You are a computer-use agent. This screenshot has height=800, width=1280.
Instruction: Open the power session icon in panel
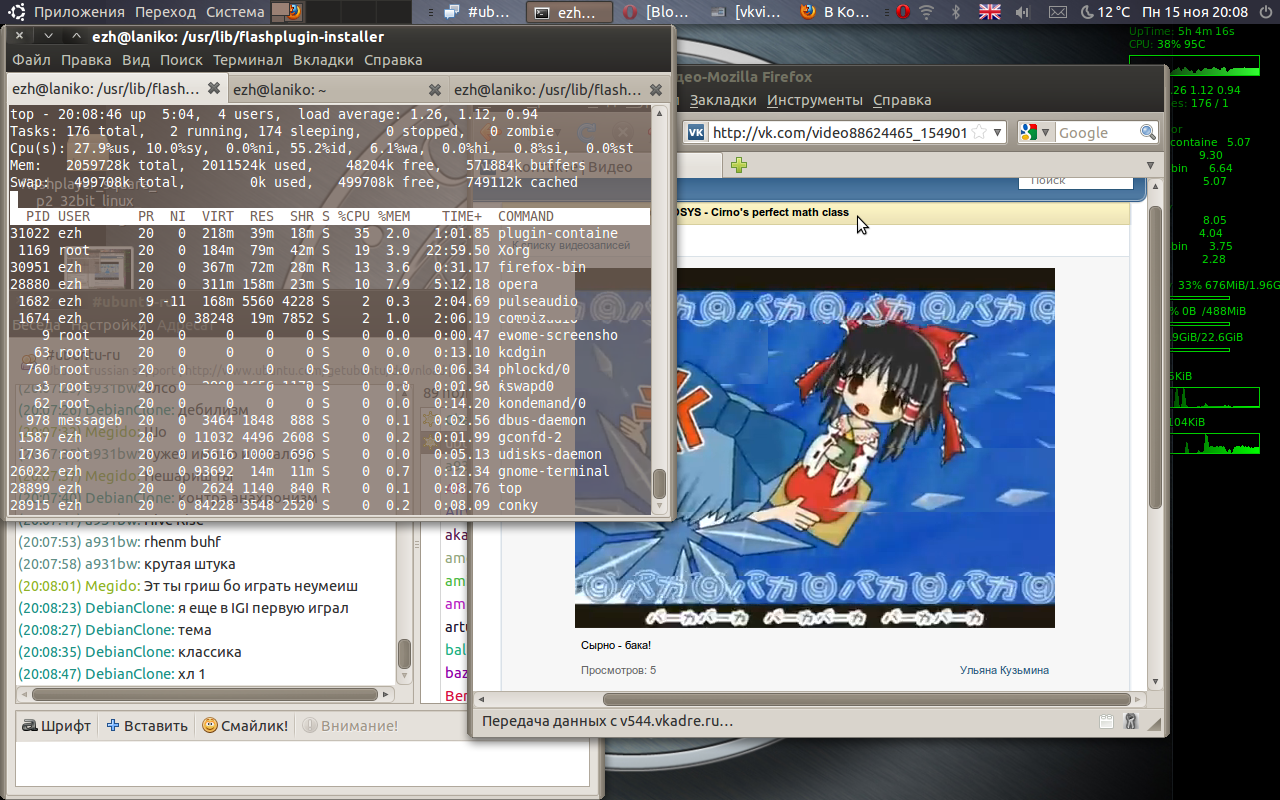click(1265, 13)
